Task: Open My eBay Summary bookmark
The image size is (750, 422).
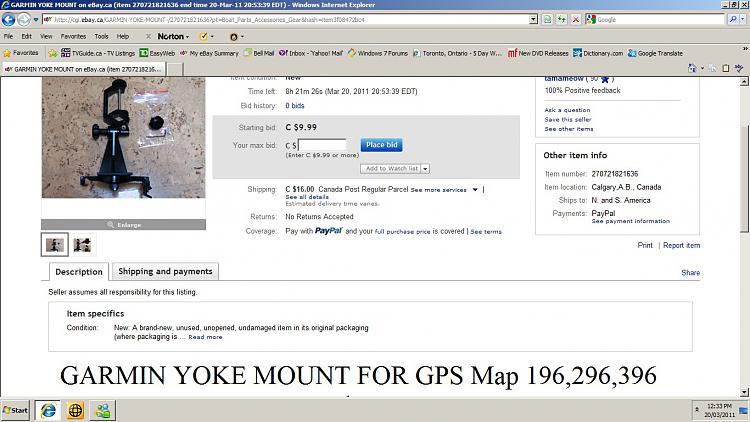Action: click(x=209, y=53)
